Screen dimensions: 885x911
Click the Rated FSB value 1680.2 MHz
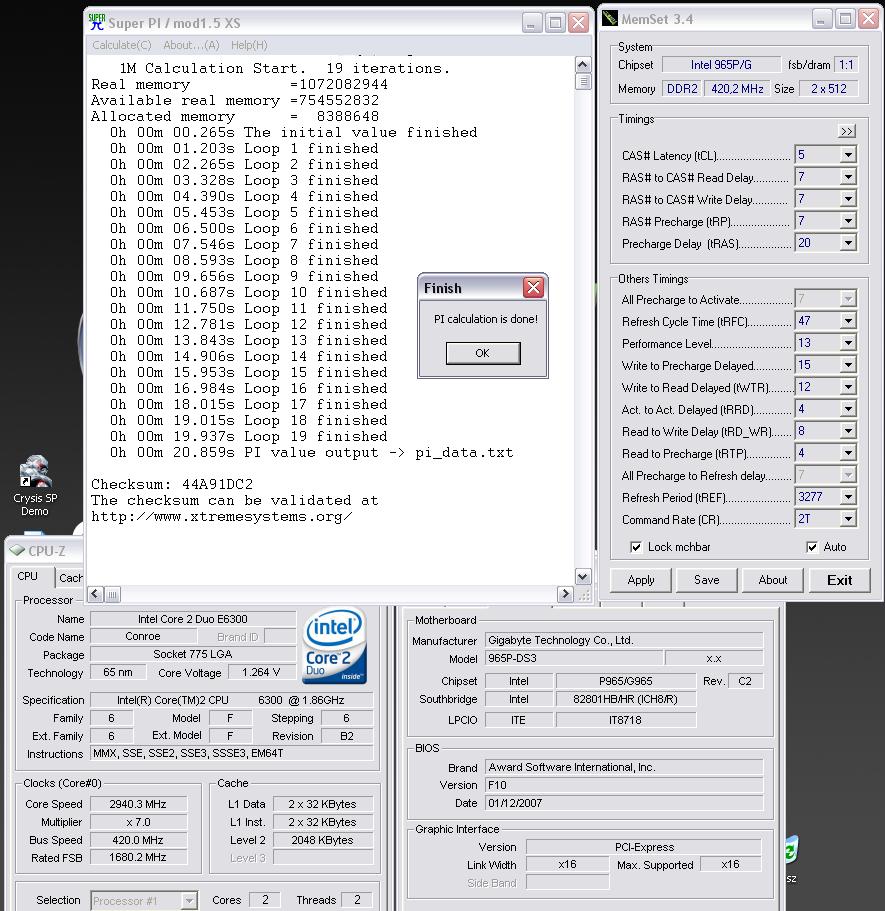[138, 857]
